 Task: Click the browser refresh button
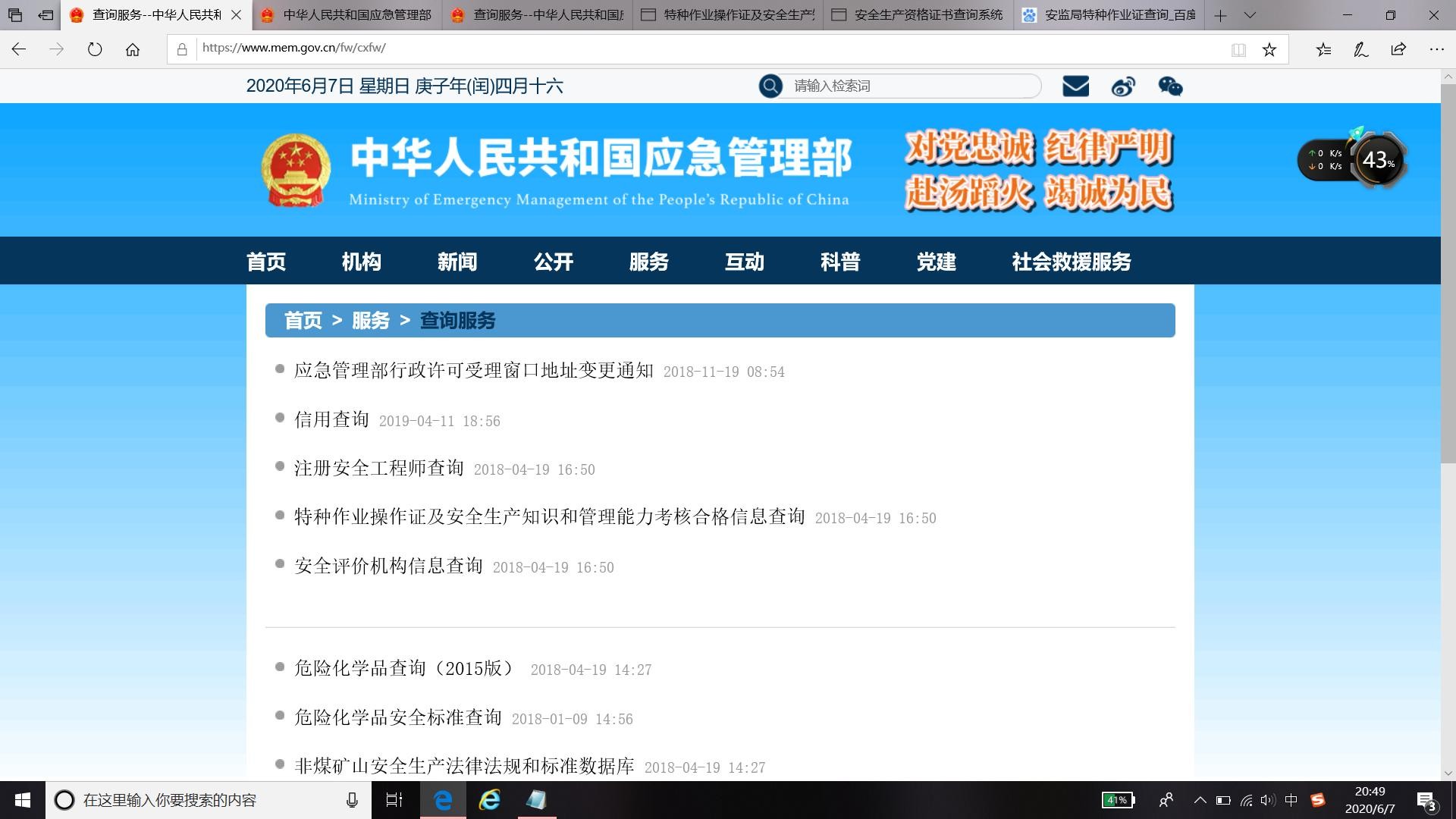pyautogui.click(x=95, y=49)
